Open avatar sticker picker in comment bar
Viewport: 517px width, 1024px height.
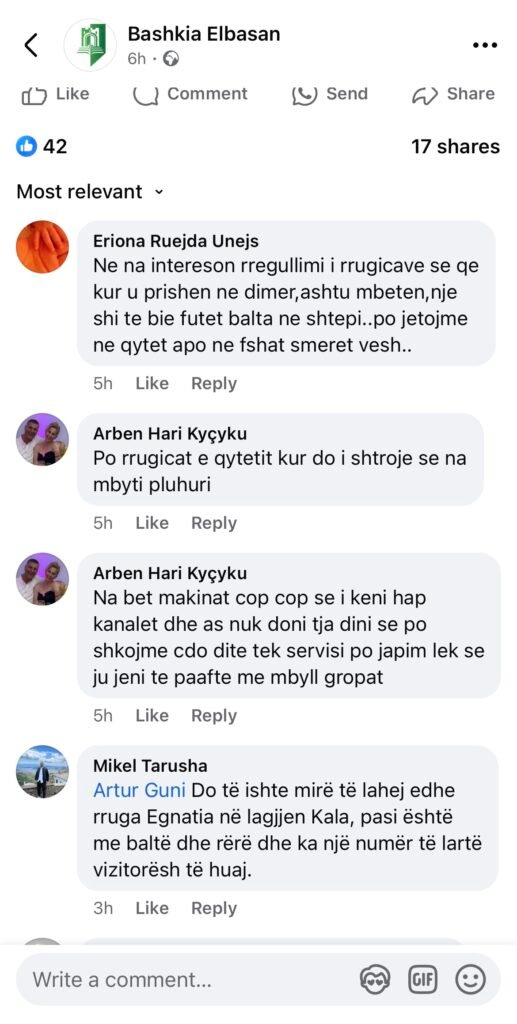point(375,980)
